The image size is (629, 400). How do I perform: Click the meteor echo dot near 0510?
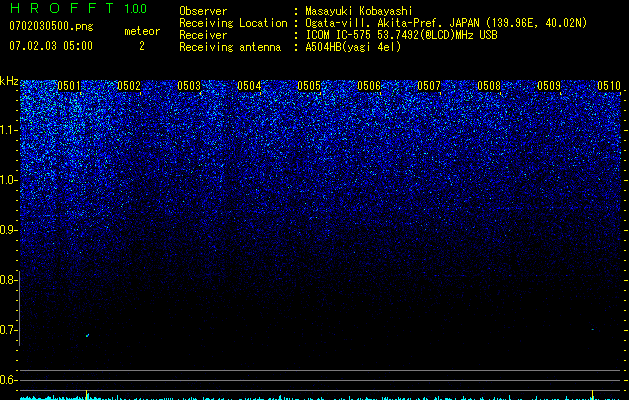(592, 330)
